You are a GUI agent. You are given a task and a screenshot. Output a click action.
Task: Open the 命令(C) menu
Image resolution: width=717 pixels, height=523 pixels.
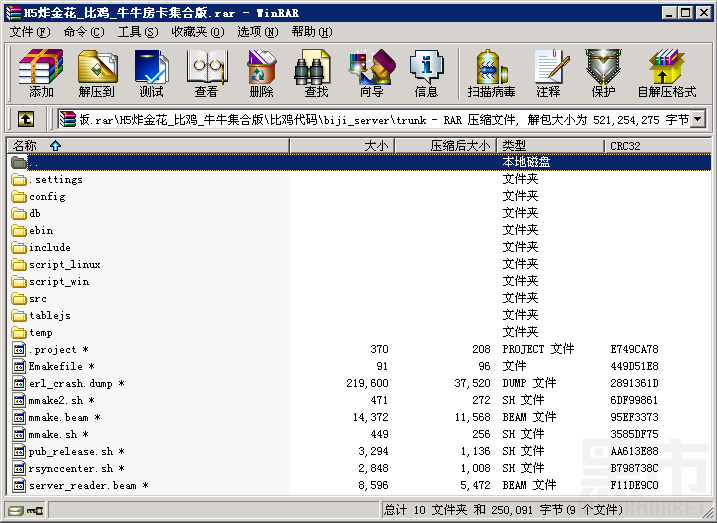click(84, 32)
